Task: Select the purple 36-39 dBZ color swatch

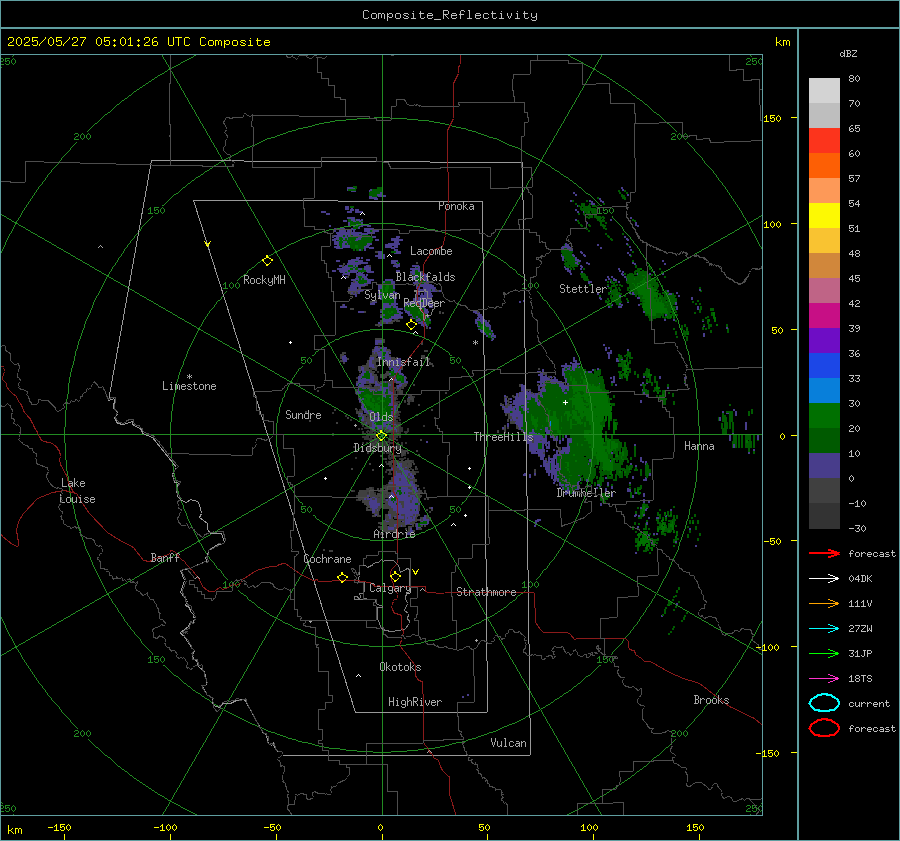Action: [x=824, y=340]
